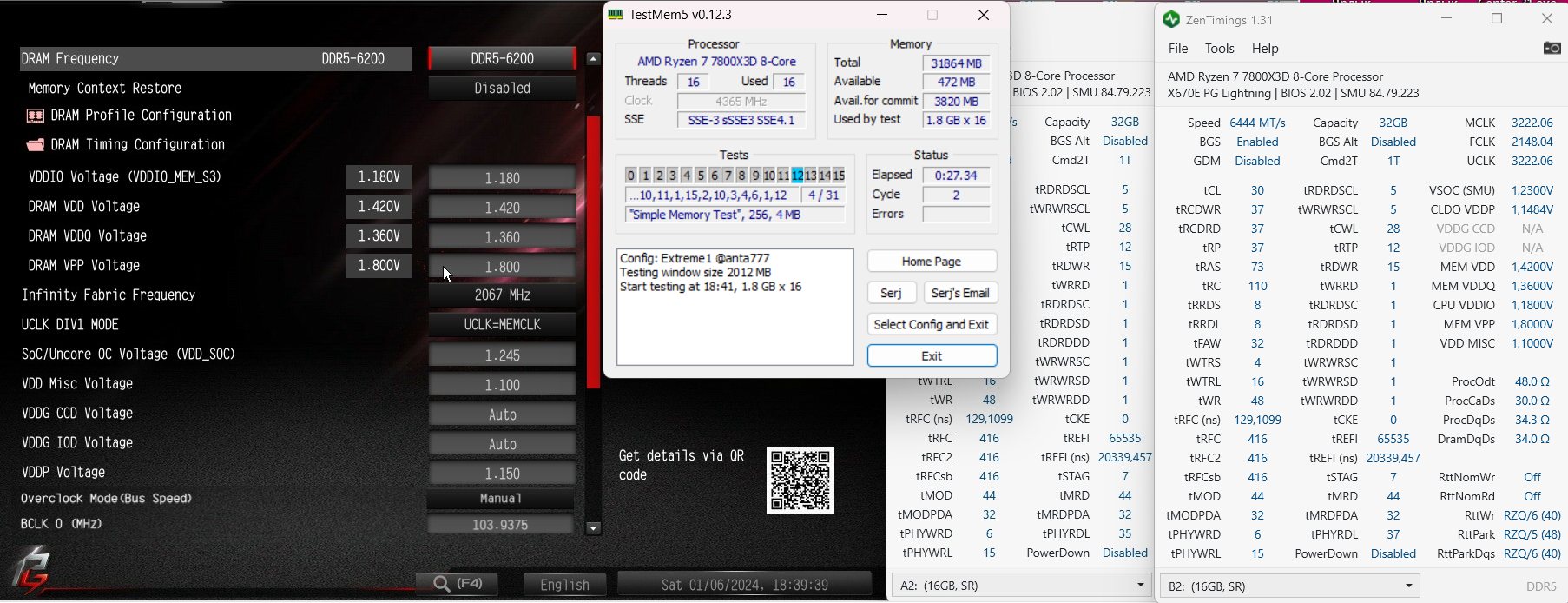Click the ZenTimings app icon in title bar
The width and height of the screenshot is (1568, 603).
(1171, 19)
